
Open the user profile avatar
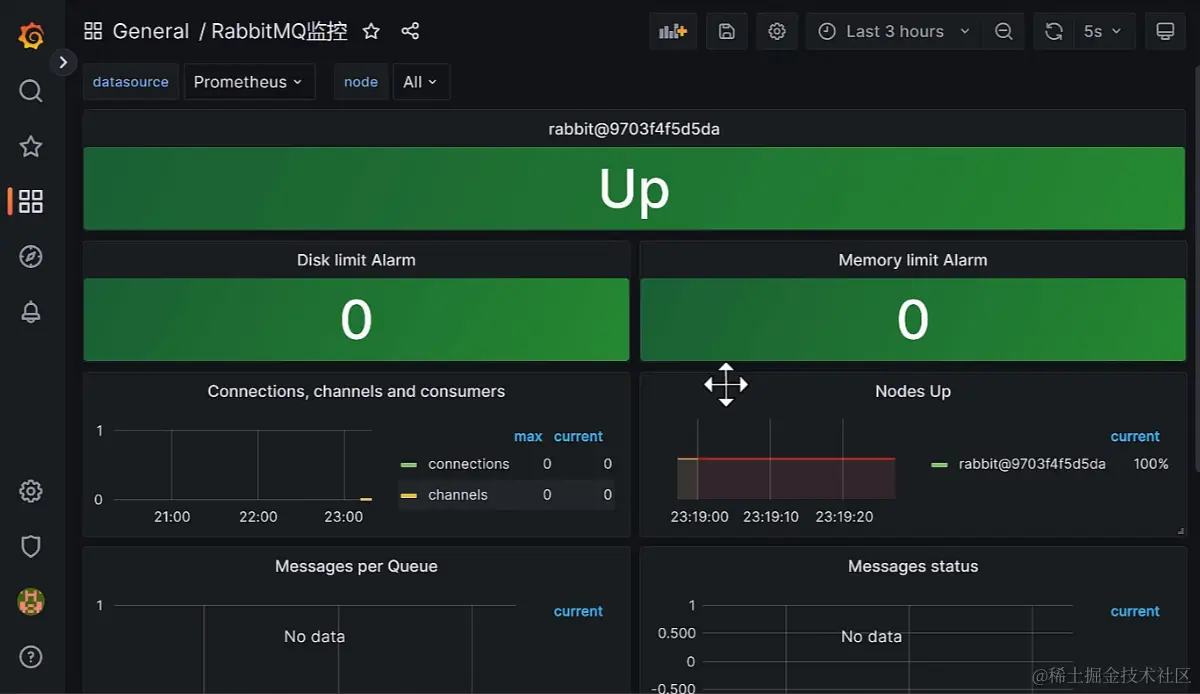31,601
